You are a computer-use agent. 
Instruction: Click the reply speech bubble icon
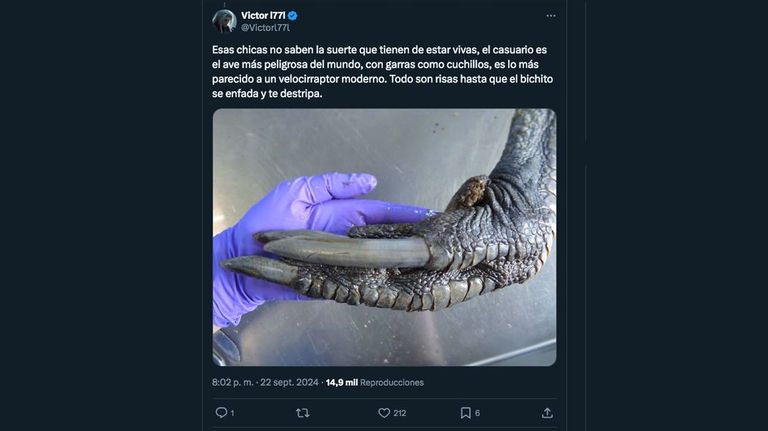(221, 413)
